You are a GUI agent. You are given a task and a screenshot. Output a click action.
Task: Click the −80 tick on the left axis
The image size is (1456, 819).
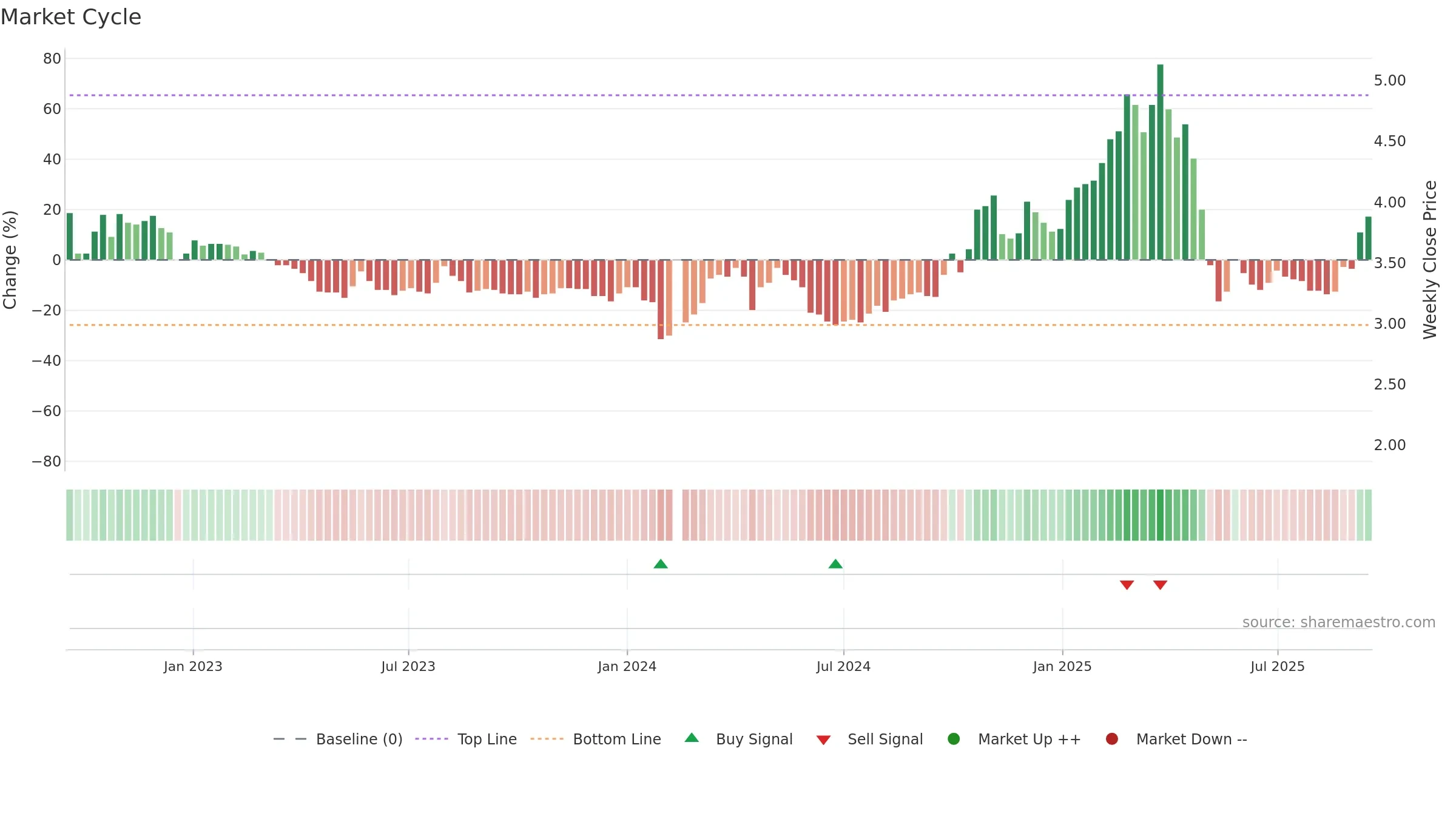point(47,462)
